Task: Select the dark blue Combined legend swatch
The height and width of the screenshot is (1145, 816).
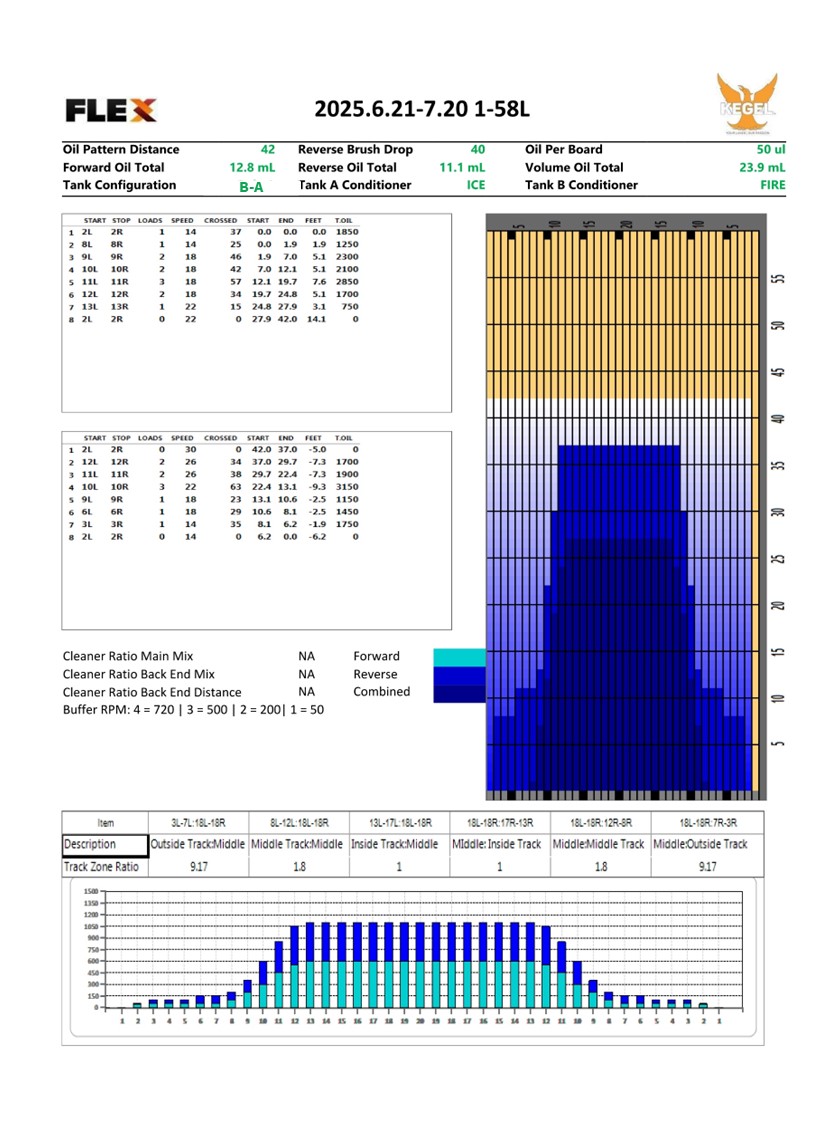Action: click(459, 692)
